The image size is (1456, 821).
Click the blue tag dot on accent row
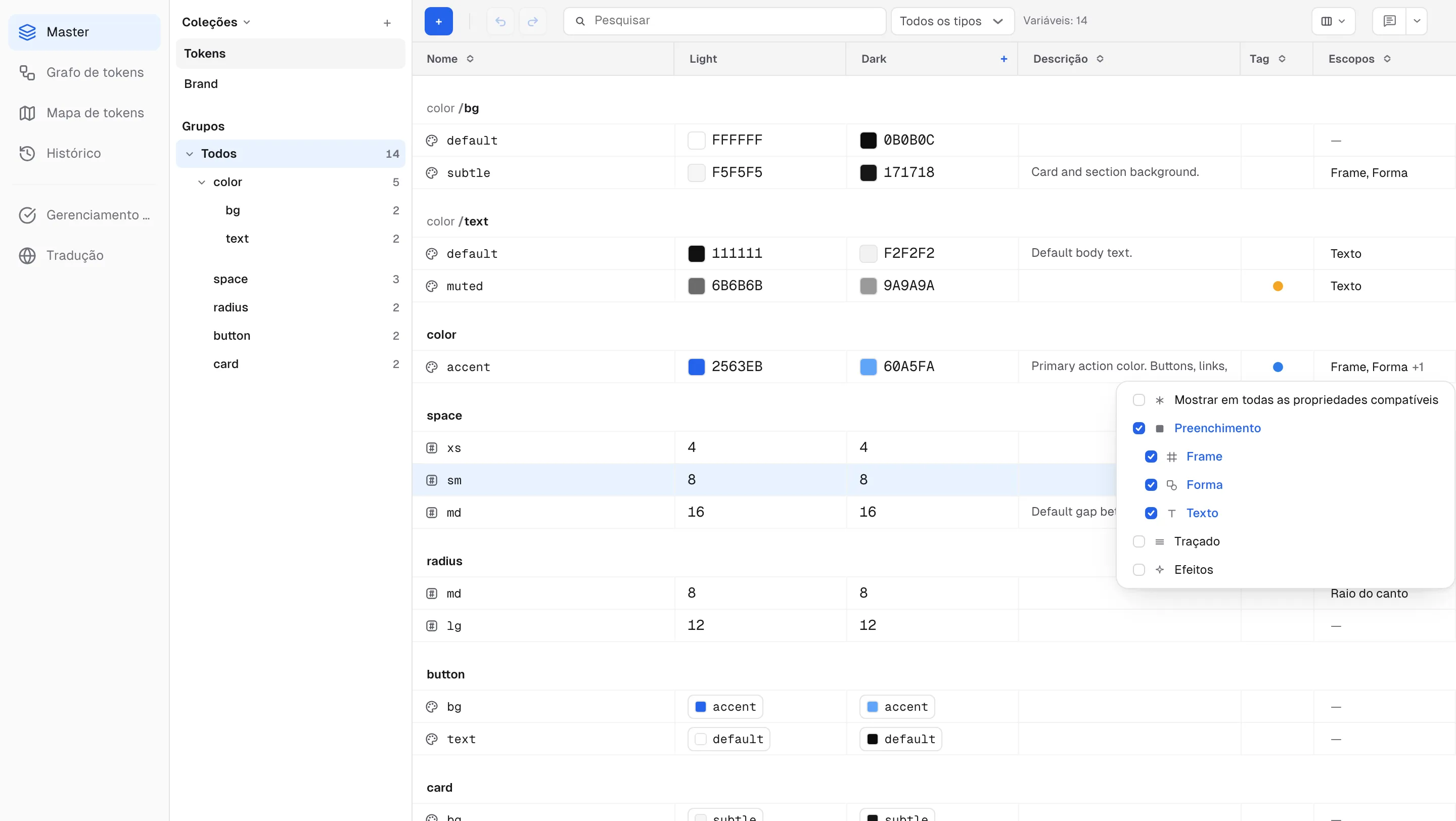click(1278, 367)
